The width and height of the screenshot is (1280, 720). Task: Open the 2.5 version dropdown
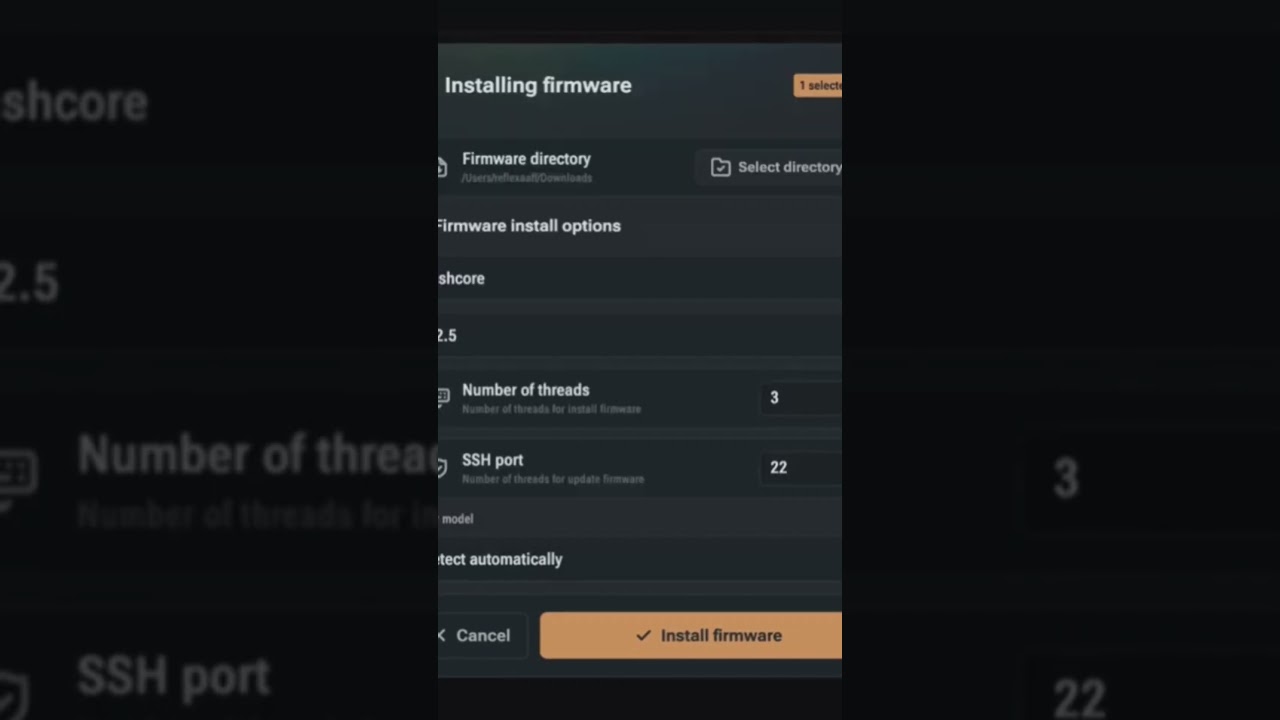(x=640, y=335)
